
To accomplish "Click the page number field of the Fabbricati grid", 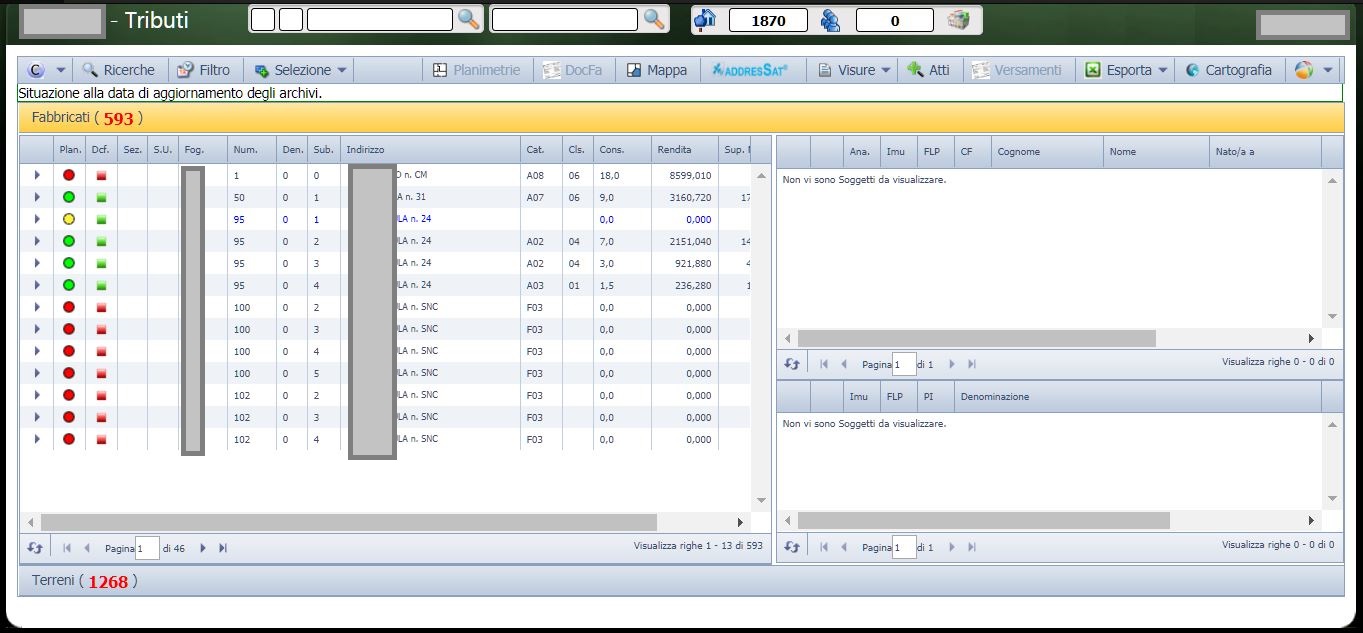I will pos(148,548).
